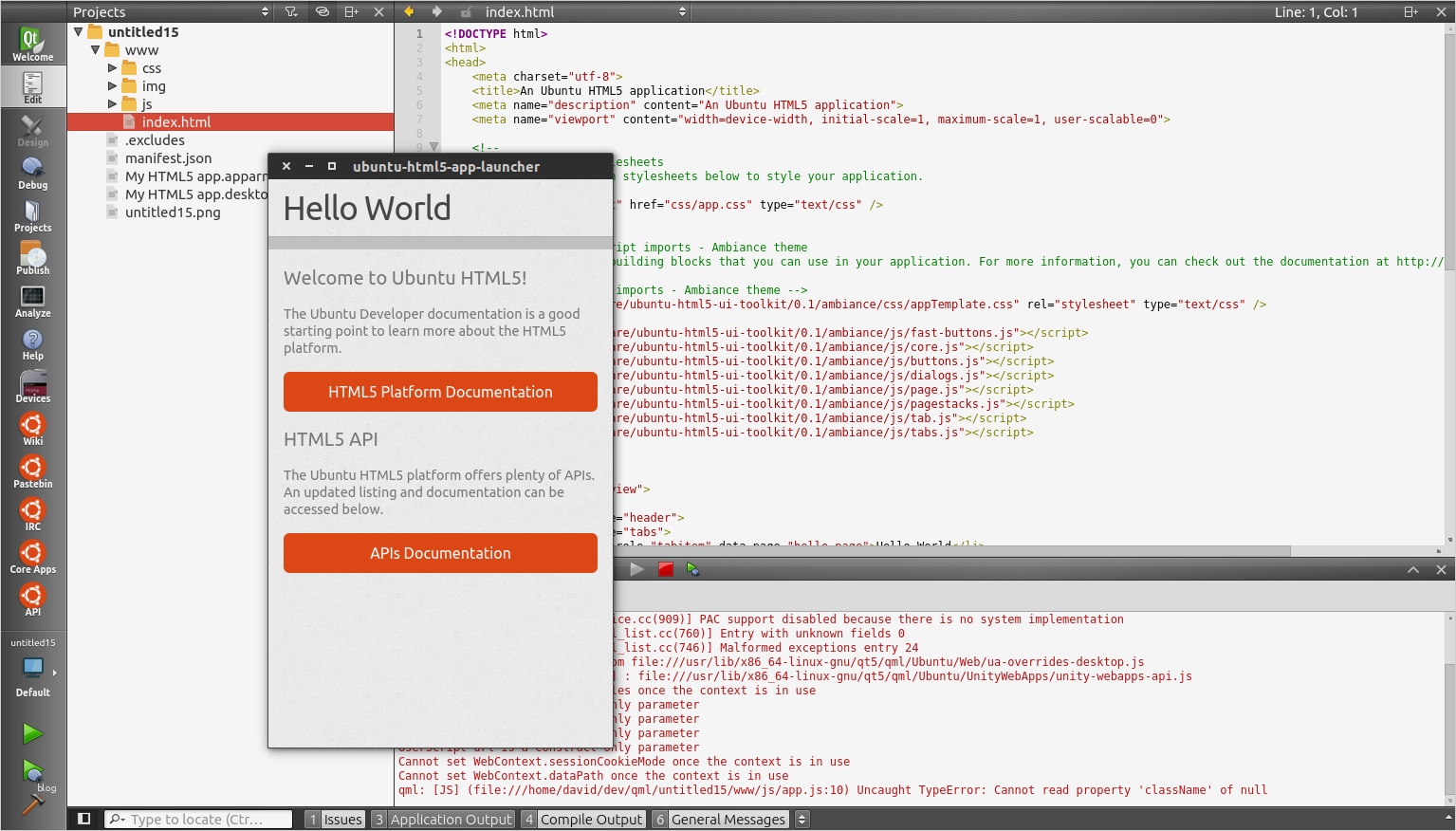Image resolution: width=1456 pixels, height=831 pixels.
Task: Open the Devices mode
Action: pyautogui.click(x=32, y=386)
